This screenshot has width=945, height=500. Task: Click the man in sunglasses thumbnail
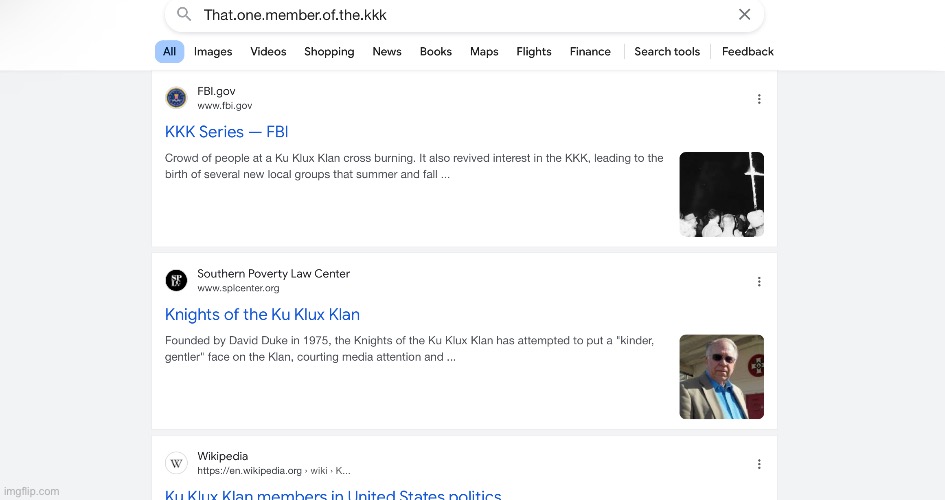pos(721,377)
